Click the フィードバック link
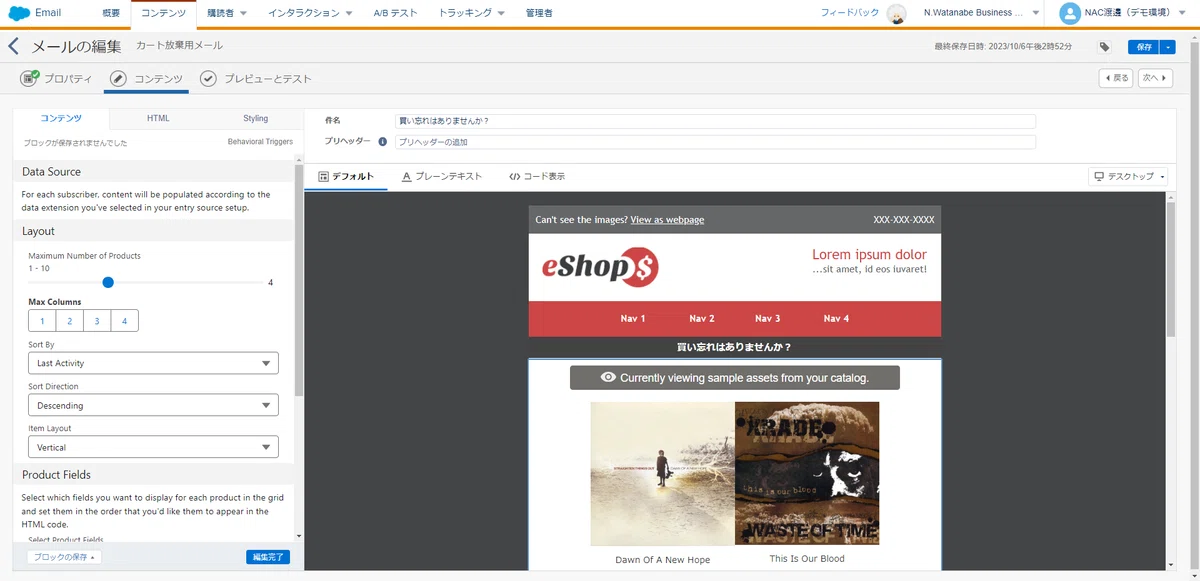This screenshot has height=581, width=1200. point(850,13)
